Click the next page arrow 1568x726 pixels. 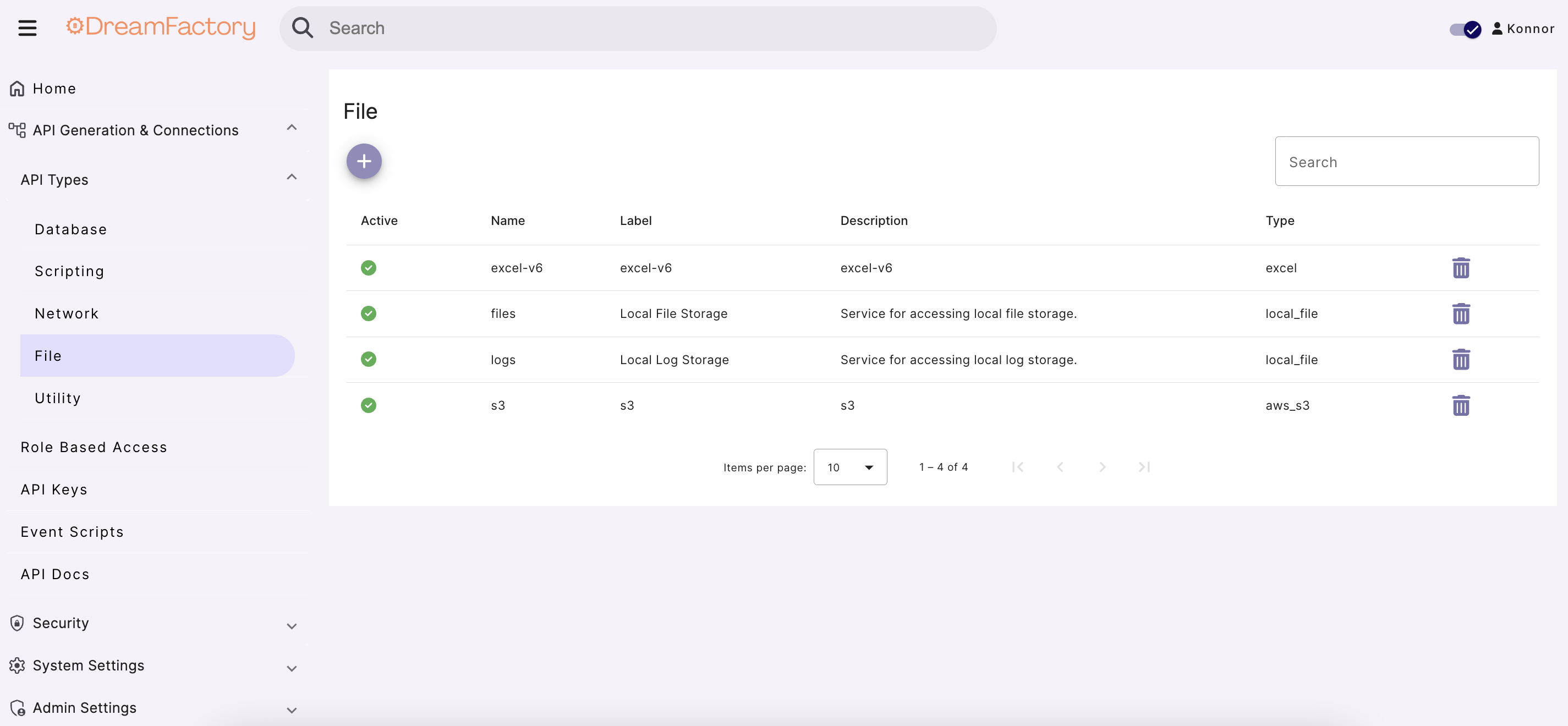[1103, 467]
